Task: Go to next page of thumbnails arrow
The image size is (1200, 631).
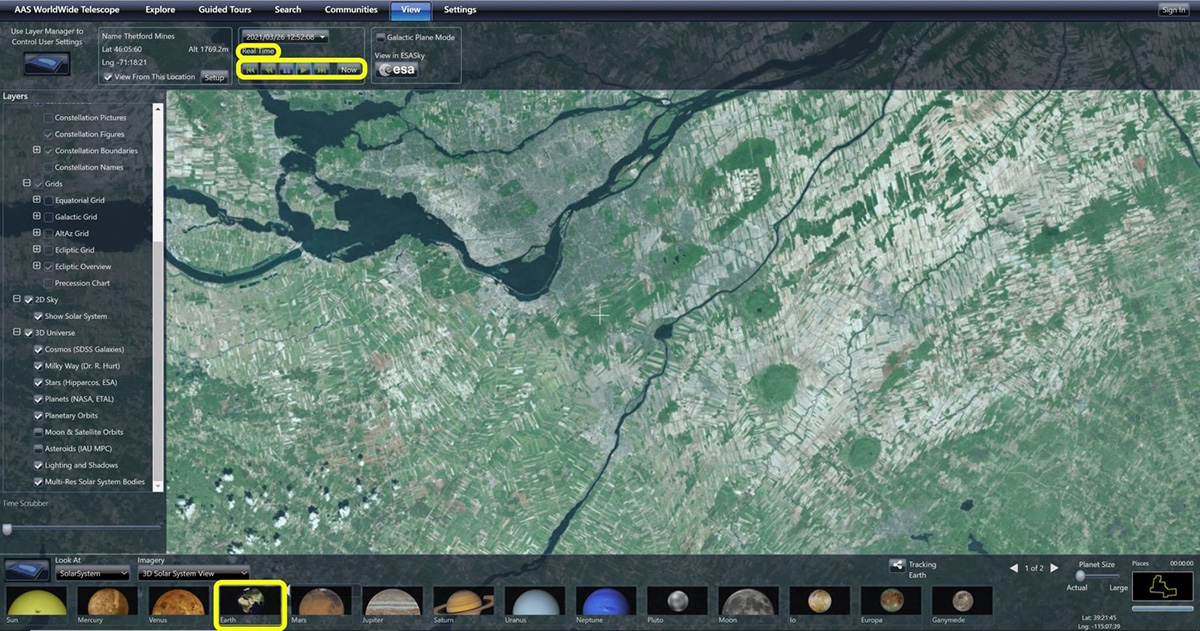Action: click(1054, 568)
